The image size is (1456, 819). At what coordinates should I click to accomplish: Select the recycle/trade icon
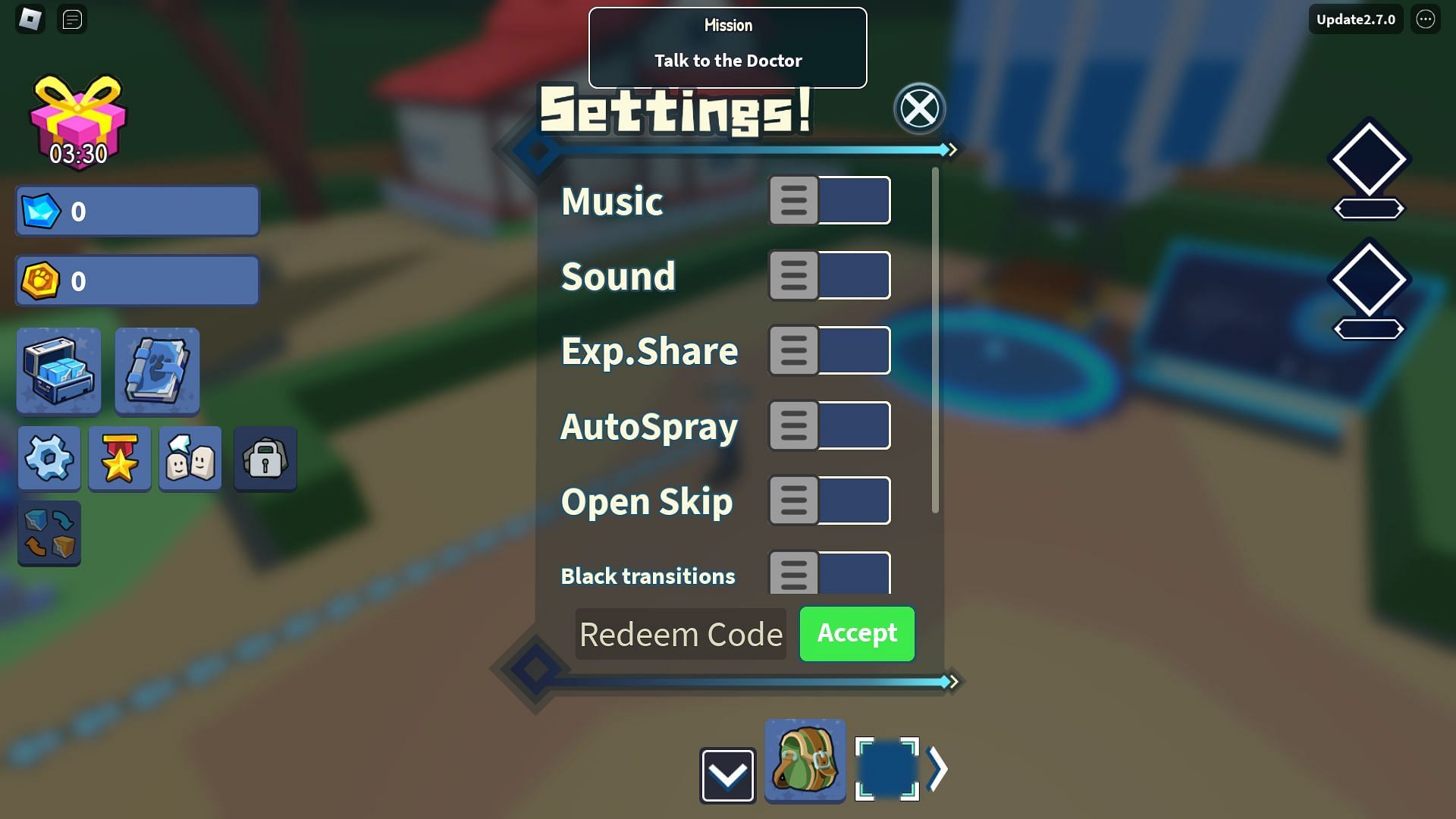click(49, 533)
